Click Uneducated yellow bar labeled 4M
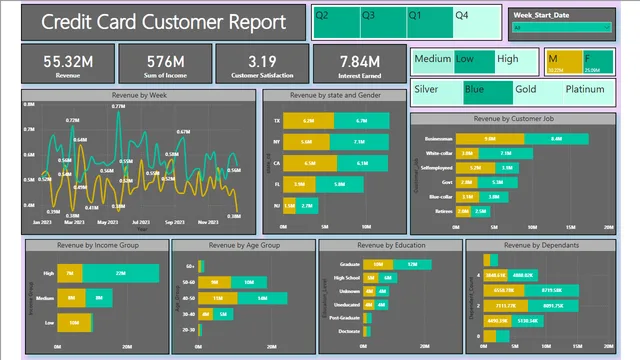This screenshot has width=640, height=360. coord(369,305)
